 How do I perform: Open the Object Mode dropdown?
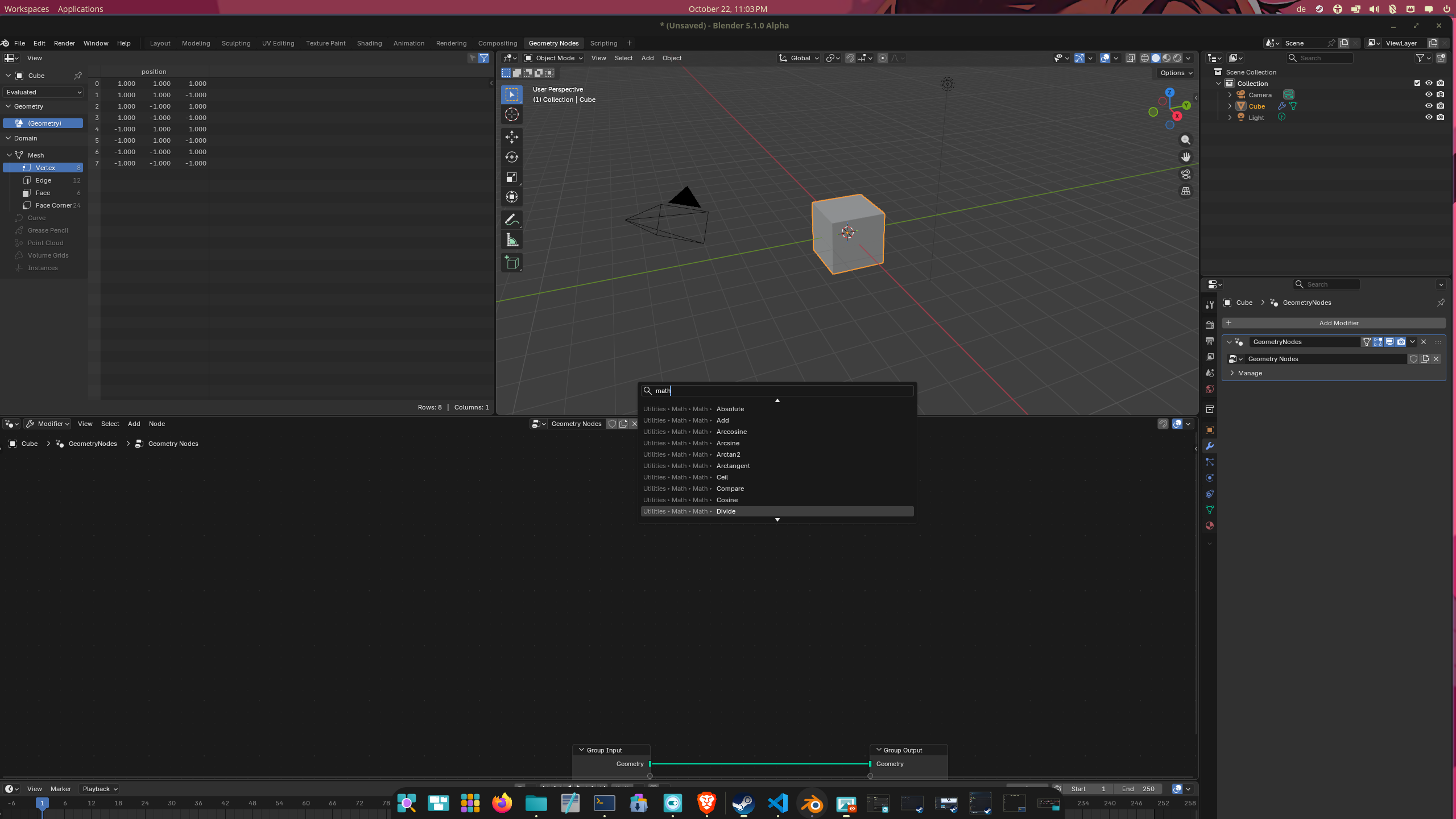[553, 58]
